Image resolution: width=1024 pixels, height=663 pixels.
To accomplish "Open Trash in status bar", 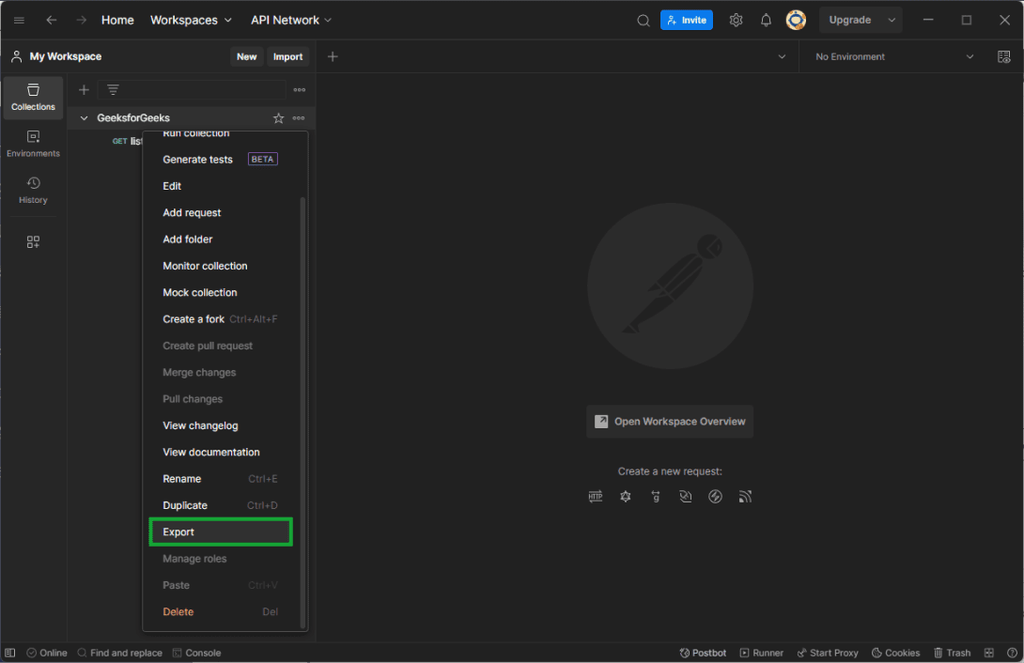I will click(x=952, y=653).
